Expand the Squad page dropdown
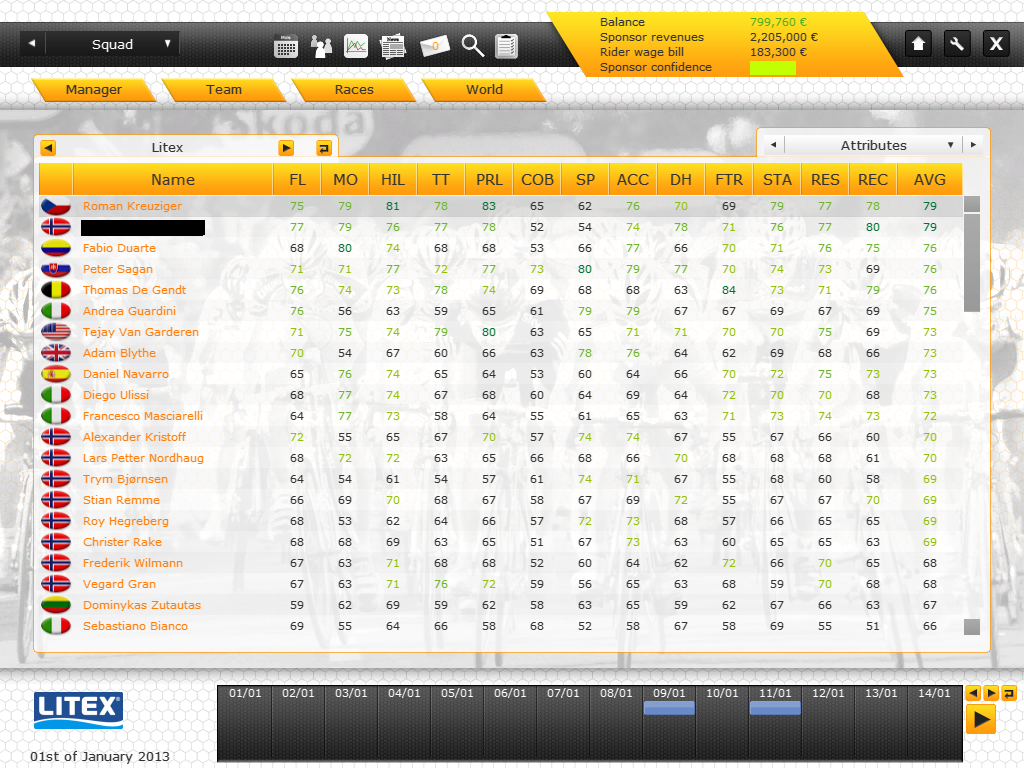Screen dimensions: 1024x768 pos(167,44)
